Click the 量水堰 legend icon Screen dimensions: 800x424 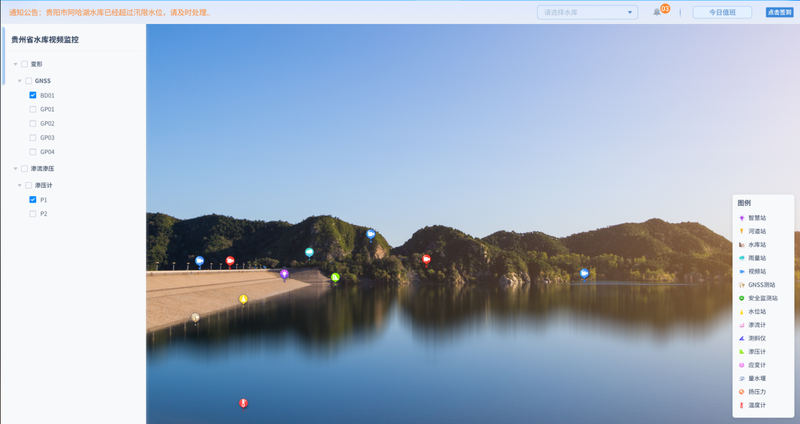point(742,379)
